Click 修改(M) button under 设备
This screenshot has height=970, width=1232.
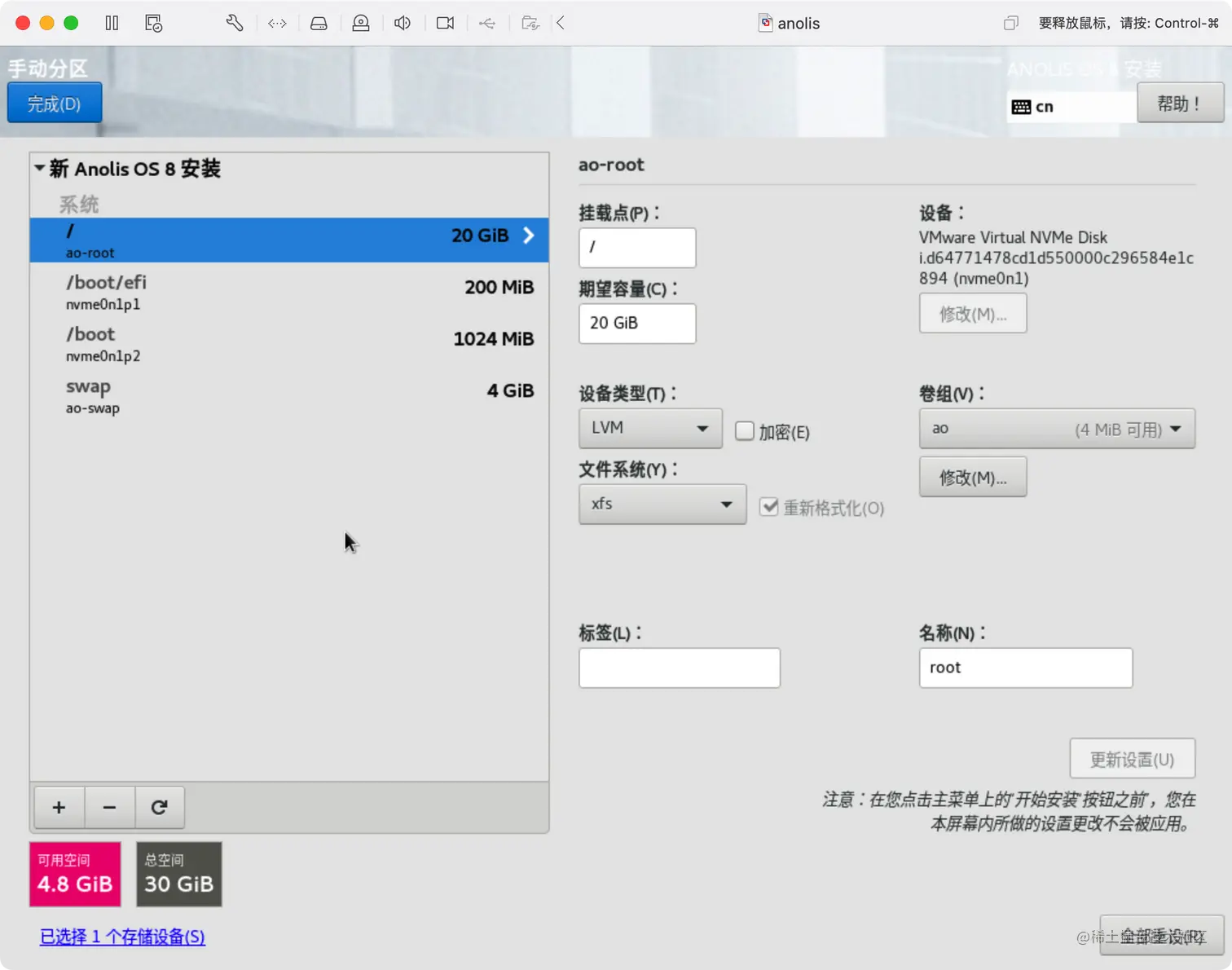pos(973,314)
